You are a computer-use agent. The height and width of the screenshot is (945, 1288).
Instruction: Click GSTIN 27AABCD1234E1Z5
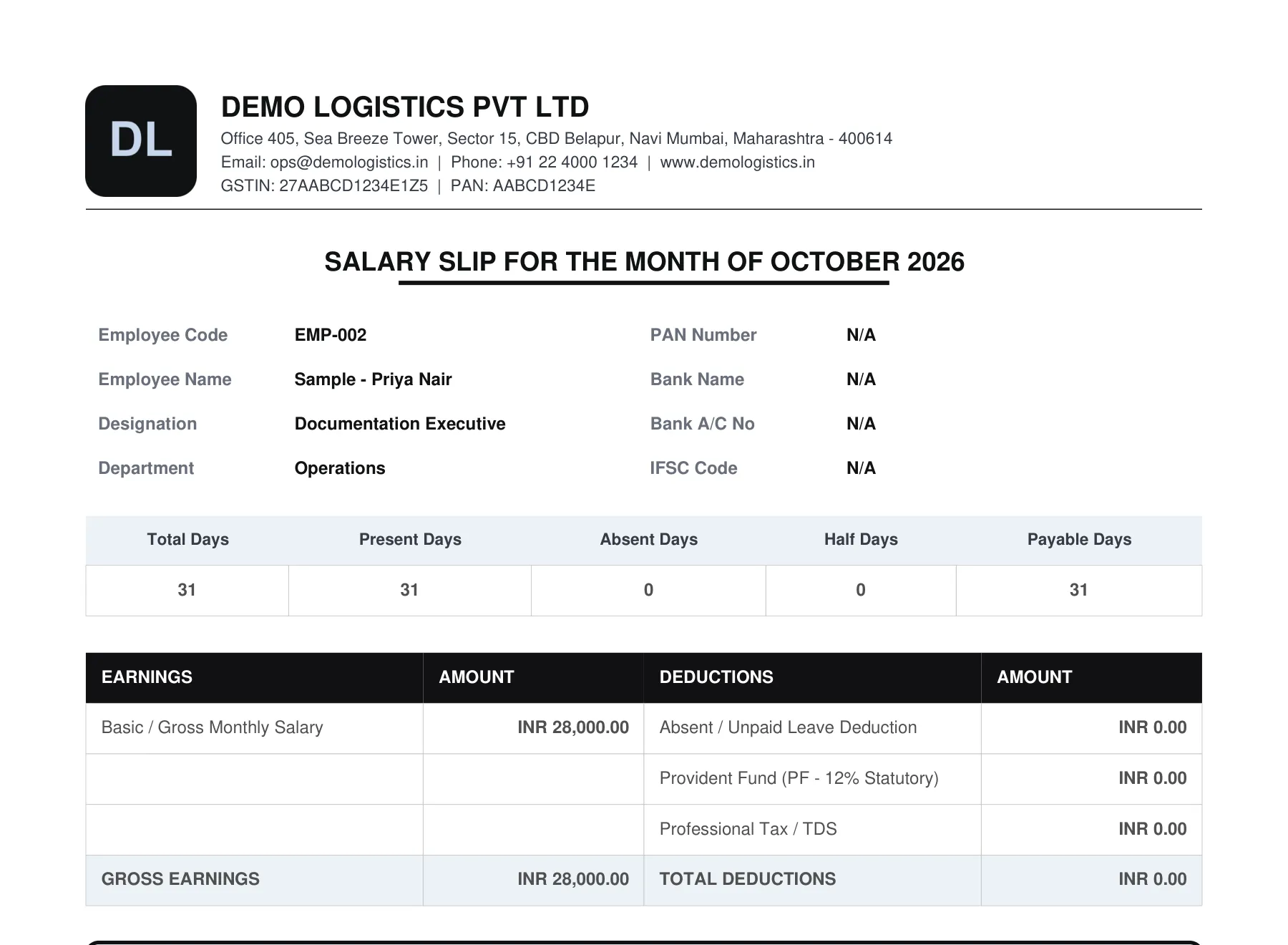324,186
